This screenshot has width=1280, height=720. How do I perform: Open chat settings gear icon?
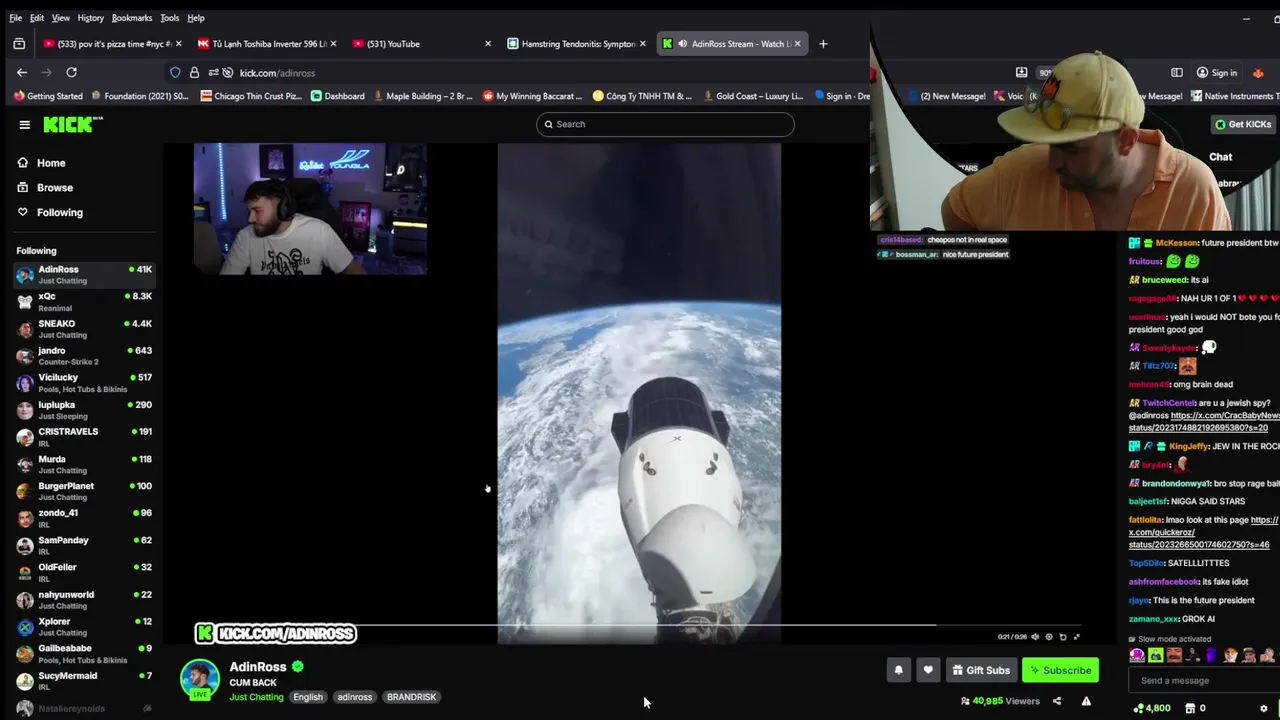1264,708
